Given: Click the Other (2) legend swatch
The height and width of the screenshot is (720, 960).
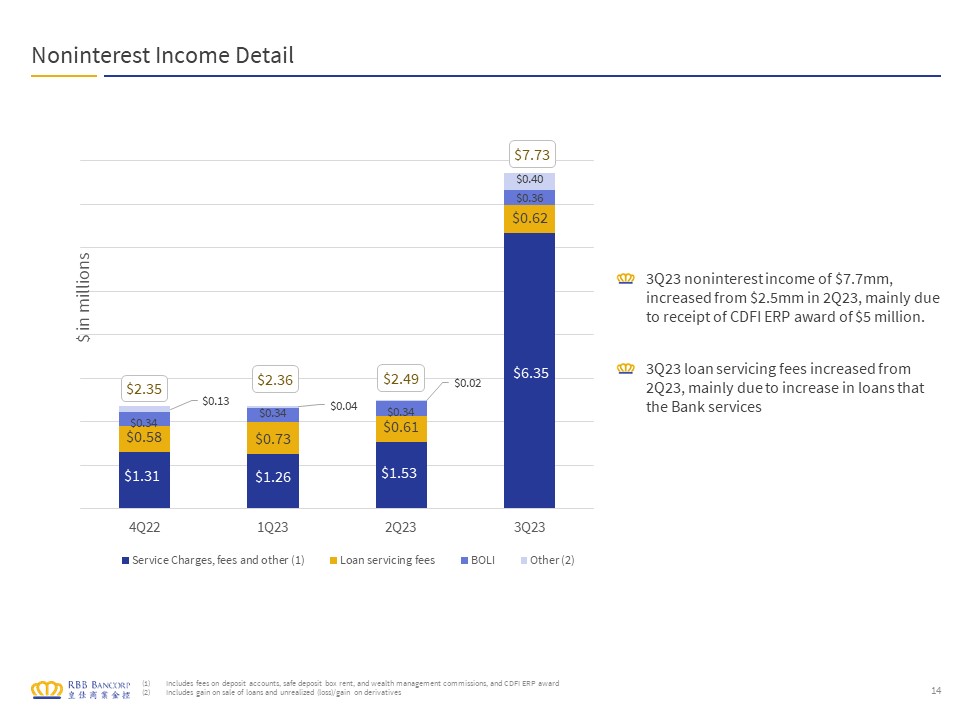Looking at the screenshot, I should pos(523,560).
